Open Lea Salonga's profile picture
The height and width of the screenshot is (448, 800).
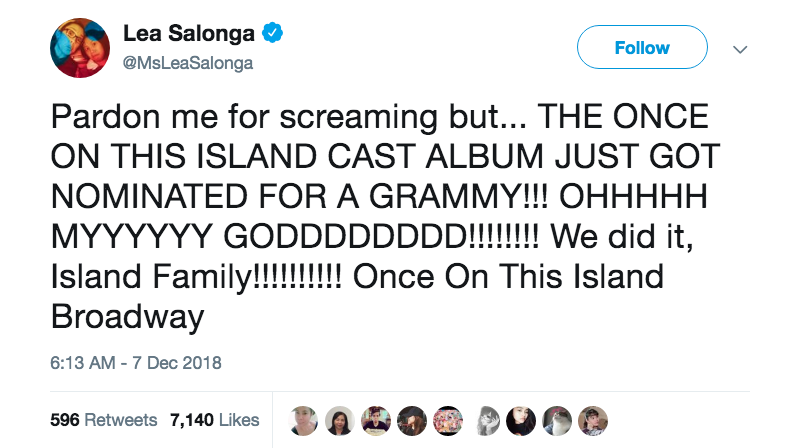coord(80,48)
